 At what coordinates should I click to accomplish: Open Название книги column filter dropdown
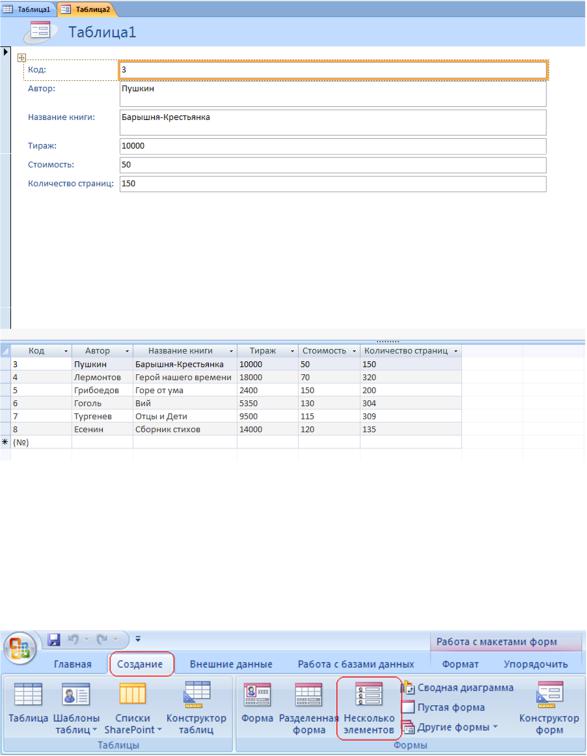pyautogui.click(x=232, y=351)
